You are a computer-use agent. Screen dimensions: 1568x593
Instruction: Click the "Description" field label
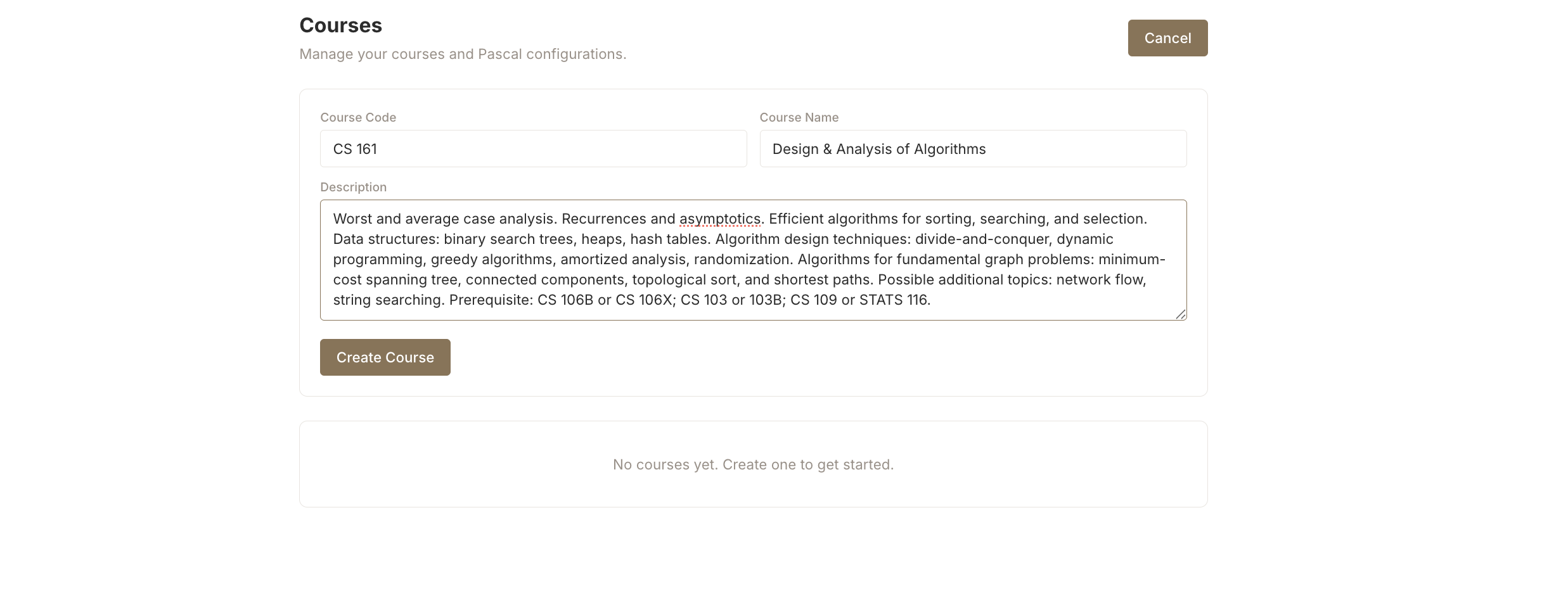pos(353,187)
